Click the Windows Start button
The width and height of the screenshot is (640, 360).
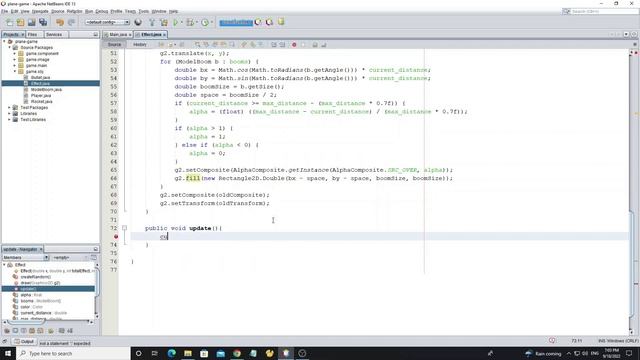tap(8, 353)
